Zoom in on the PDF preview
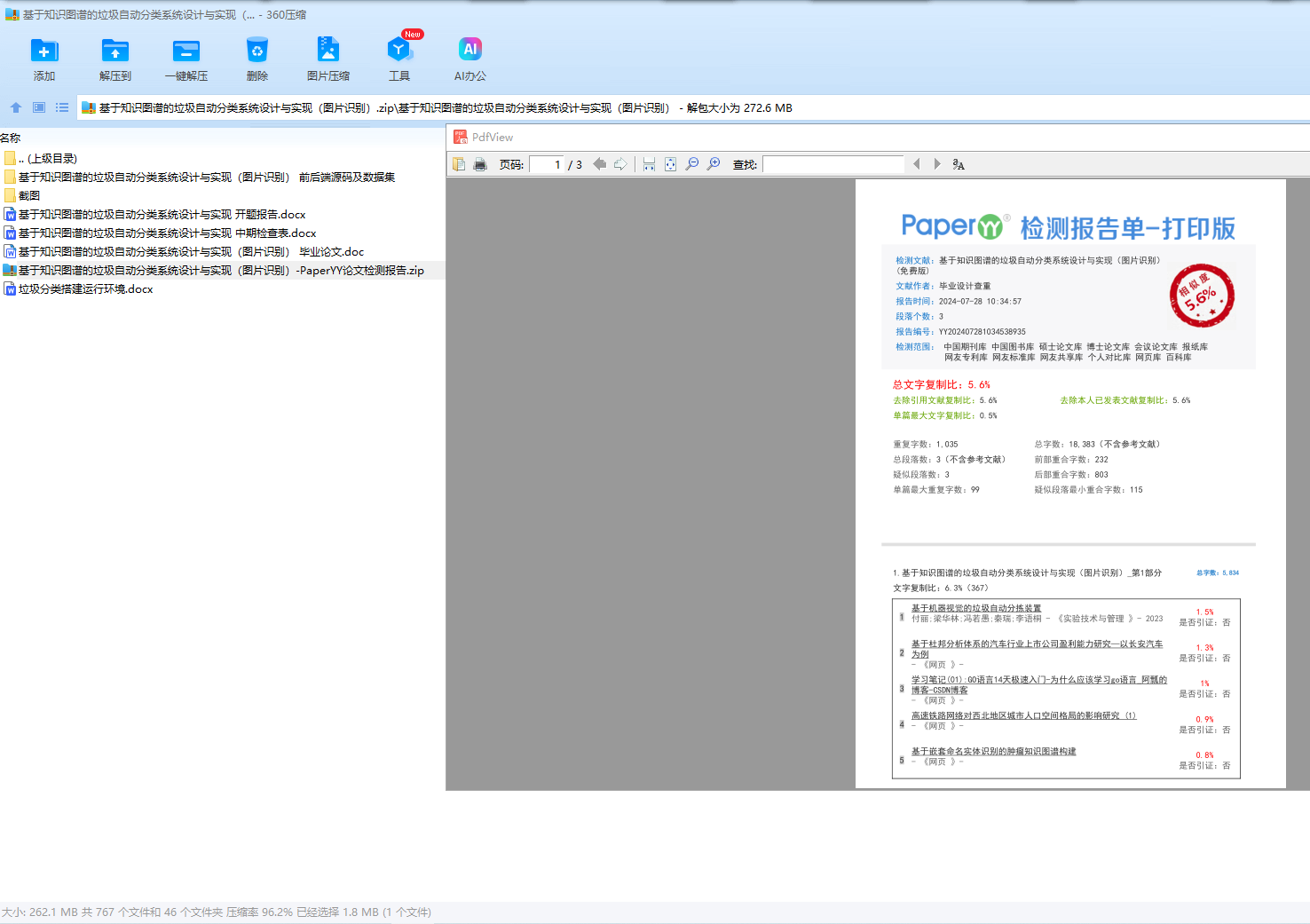 tap(714, 164)
